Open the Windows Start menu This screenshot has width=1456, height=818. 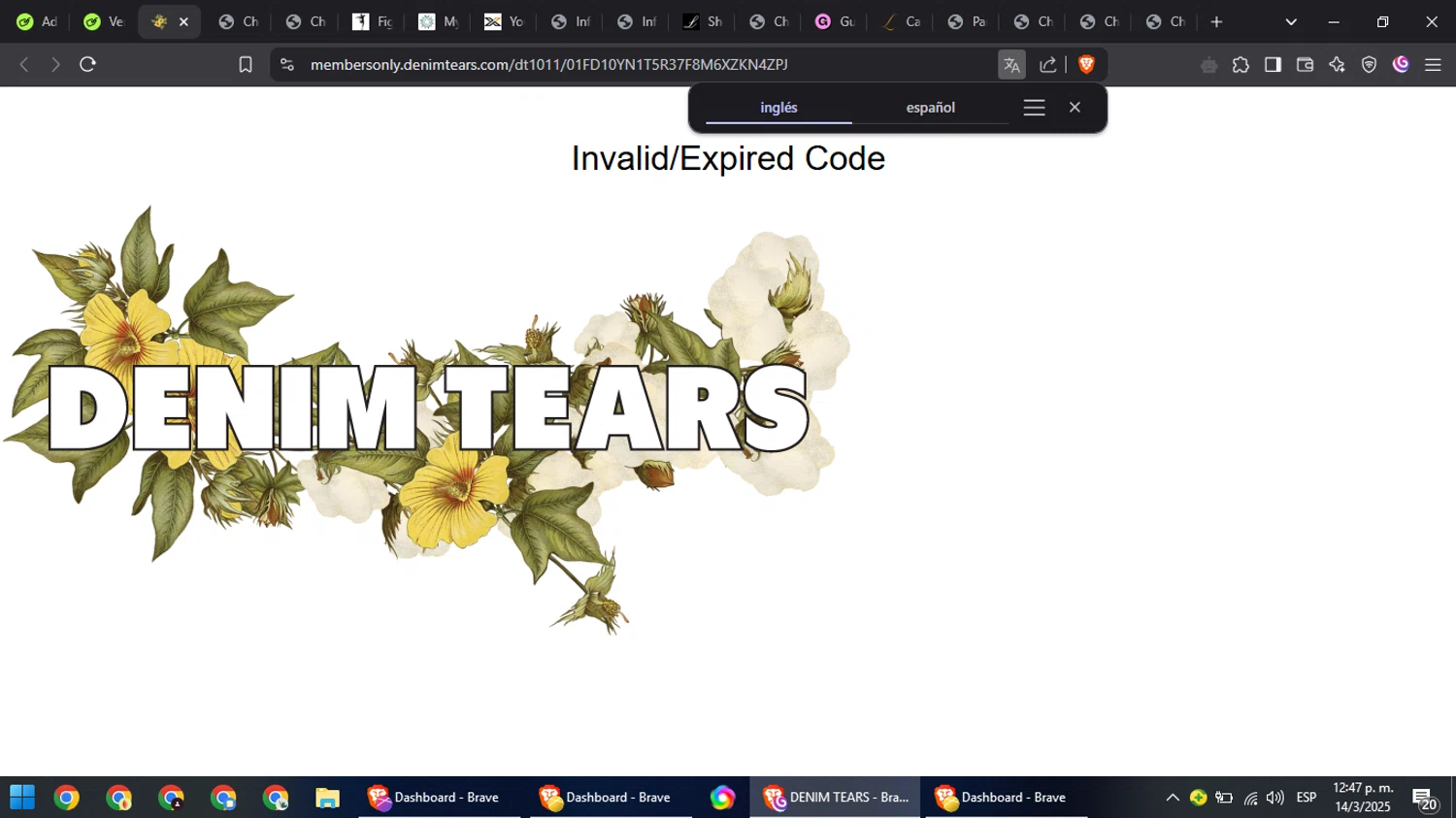pos(22,798)
